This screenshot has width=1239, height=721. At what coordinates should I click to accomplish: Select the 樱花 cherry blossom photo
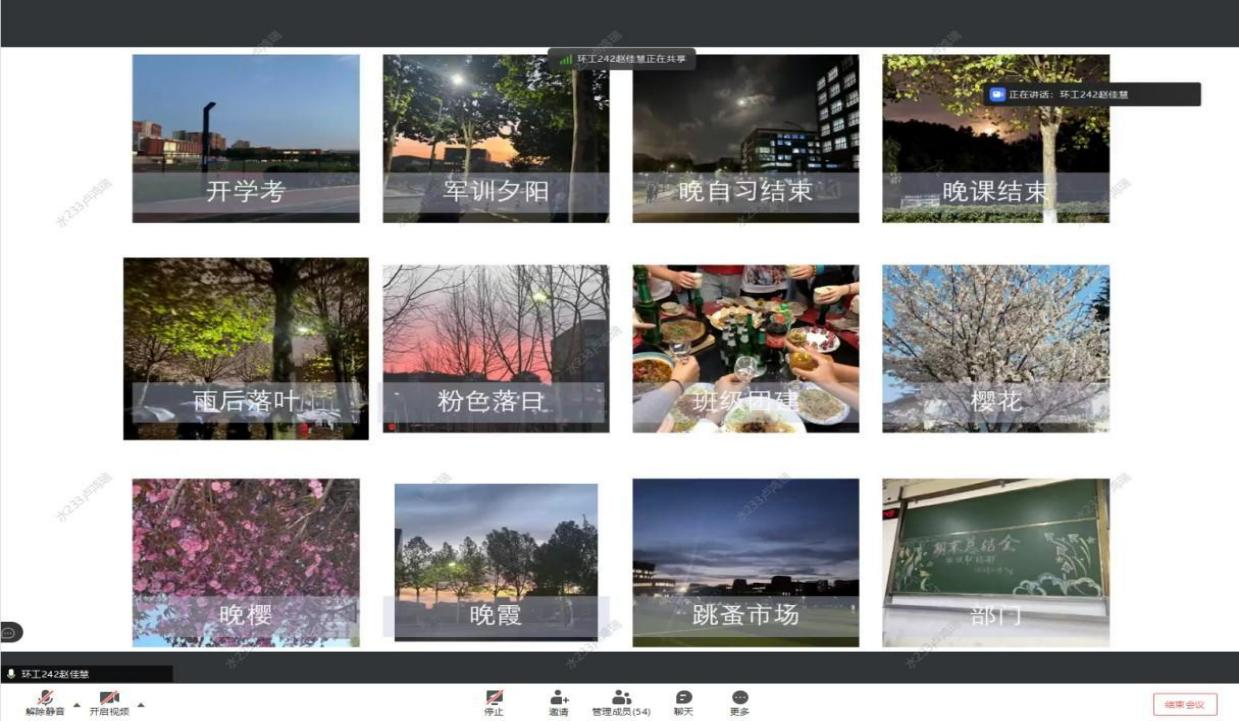[x=995, y=348]
